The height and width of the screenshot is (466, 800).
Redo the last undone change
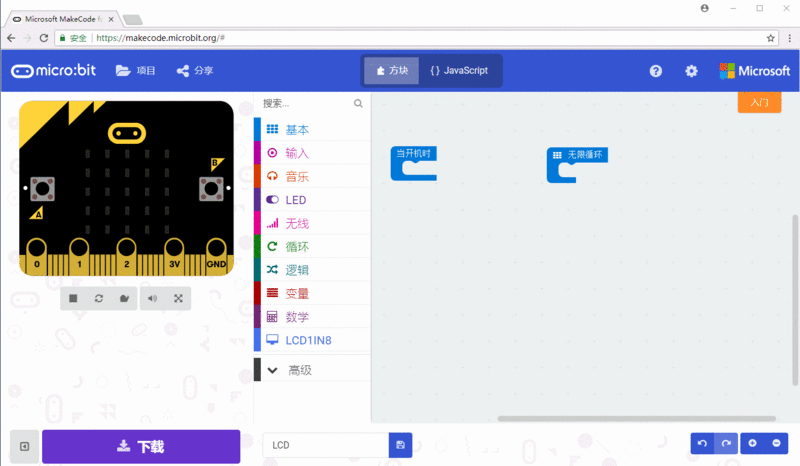coord(726,443)
